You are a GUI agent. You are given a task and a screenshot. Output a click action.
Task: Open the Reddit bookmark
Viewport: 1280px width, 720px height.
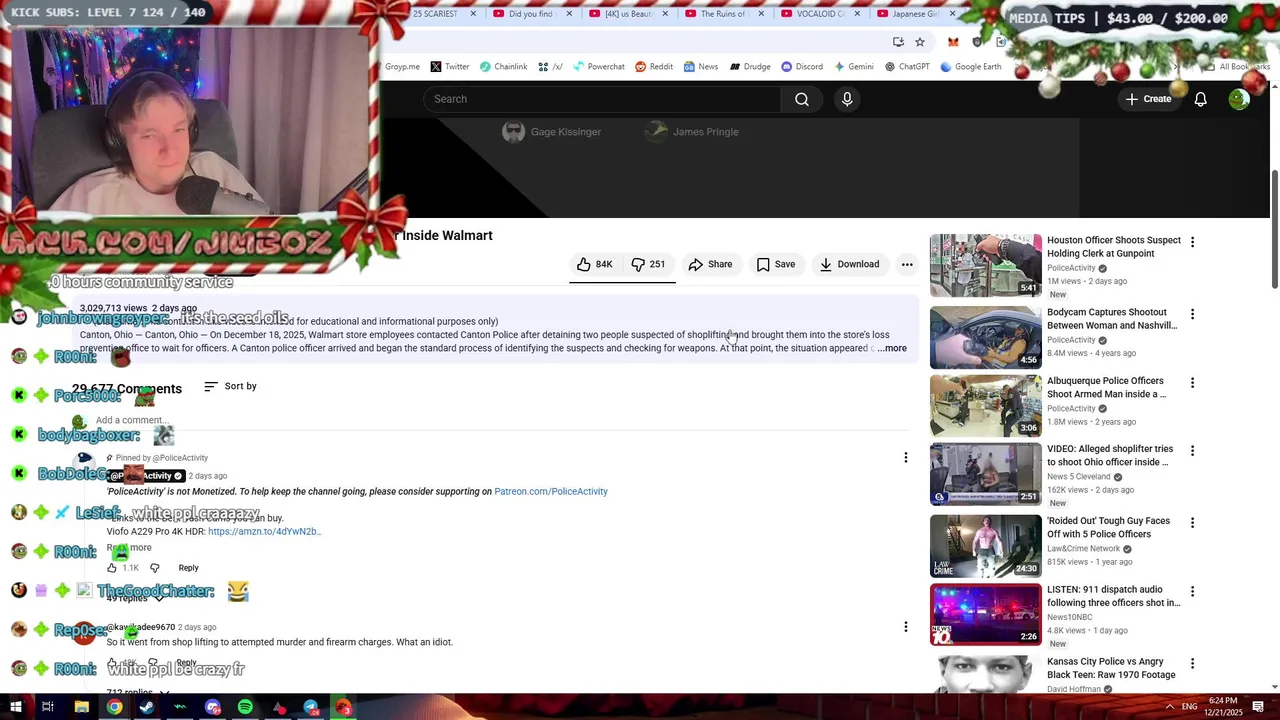(654, 67)
